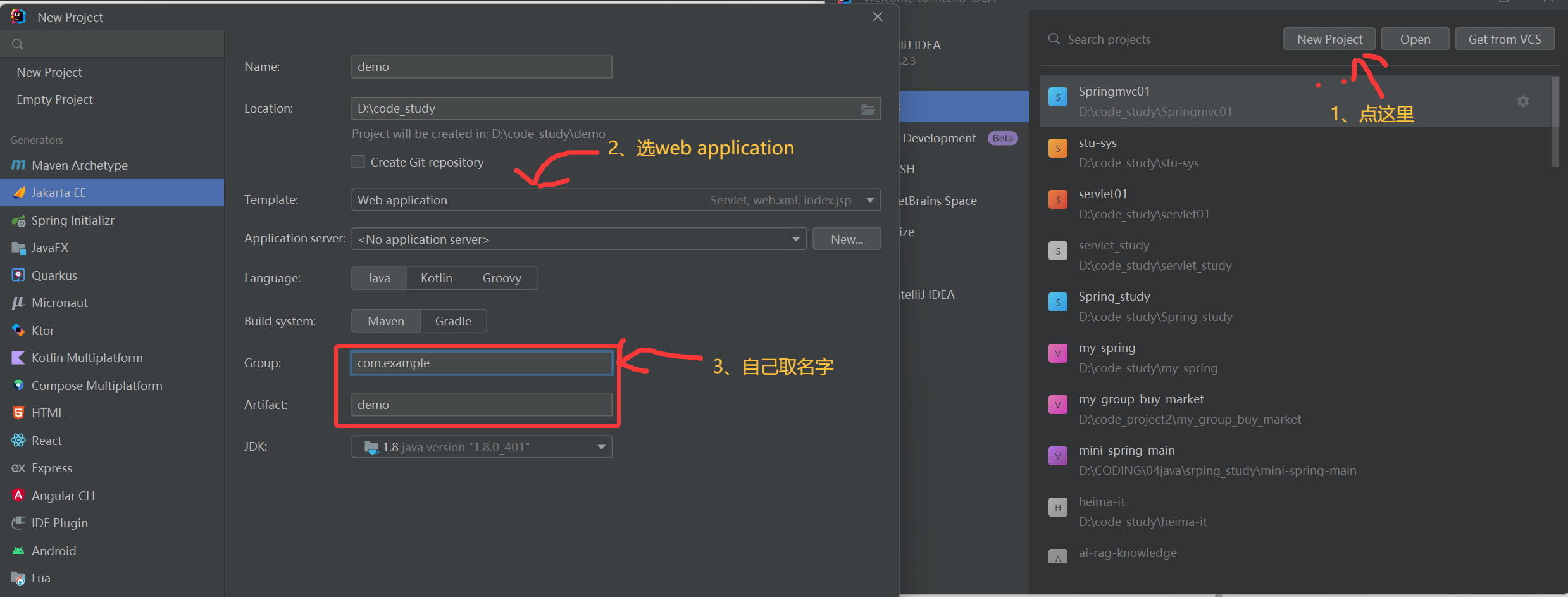This screenshot has width=1568, height=597.
Task: Select Groovy as the language
Action: coord(502,278)
